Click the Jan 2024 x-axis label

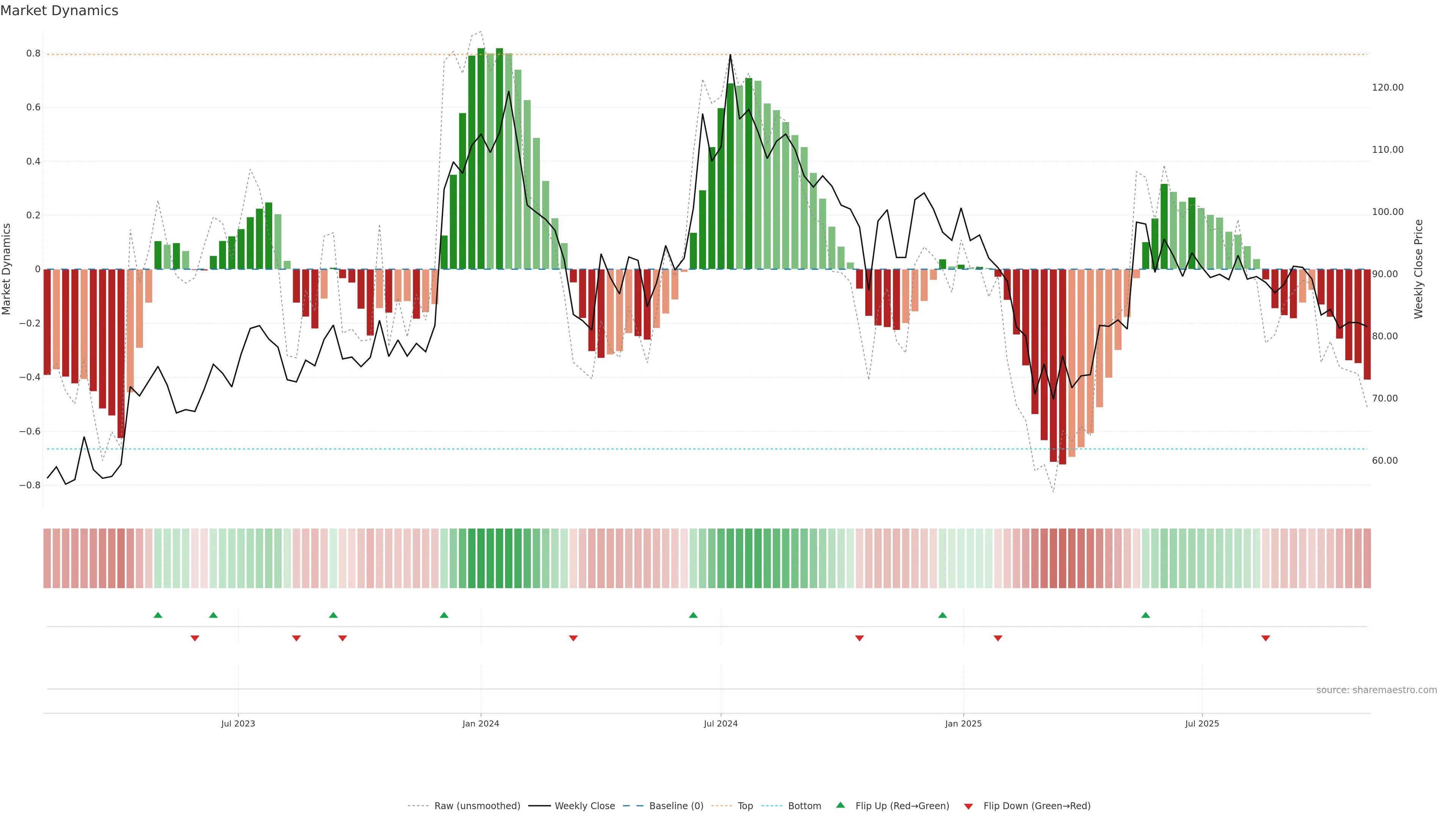pyautogui.click(x=480, y=723)
